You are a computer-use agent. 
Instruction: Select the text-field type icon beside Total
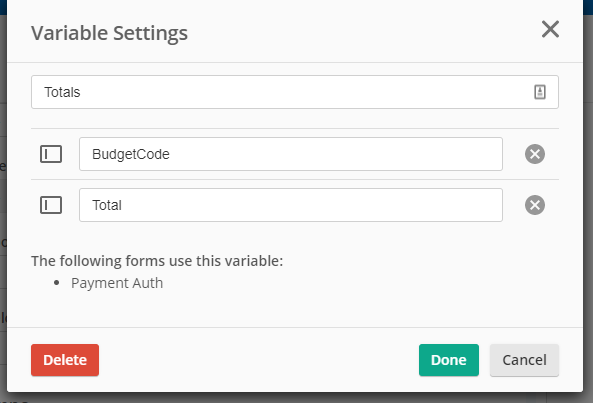[51, 205]
